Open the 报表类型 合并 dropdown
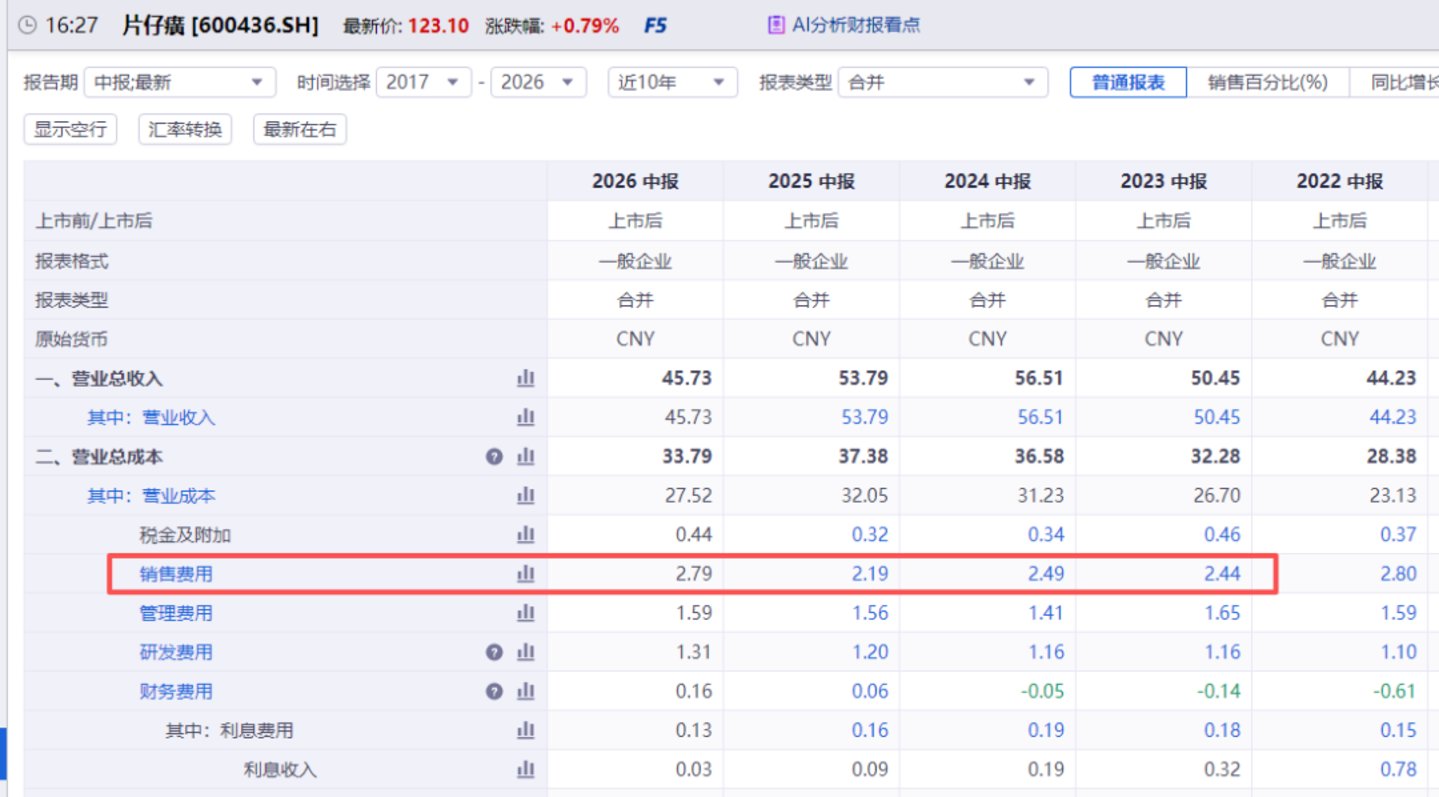 (943, 82)
